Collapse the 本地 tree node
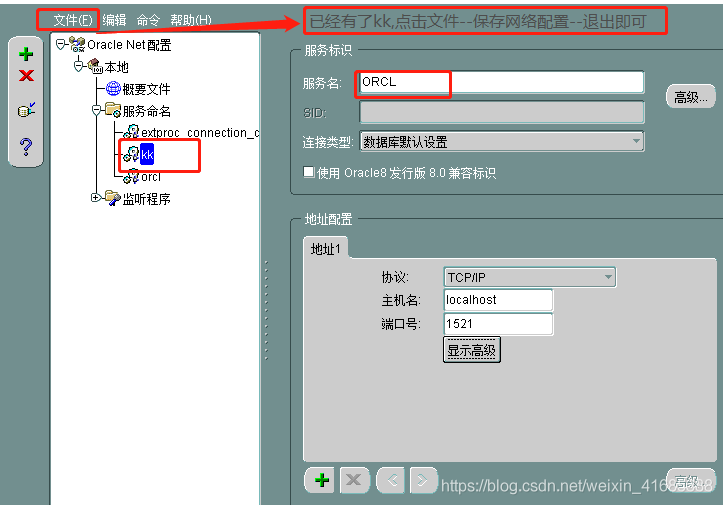The height and width of the screenshot is (505, 723). tap(79, 66)
